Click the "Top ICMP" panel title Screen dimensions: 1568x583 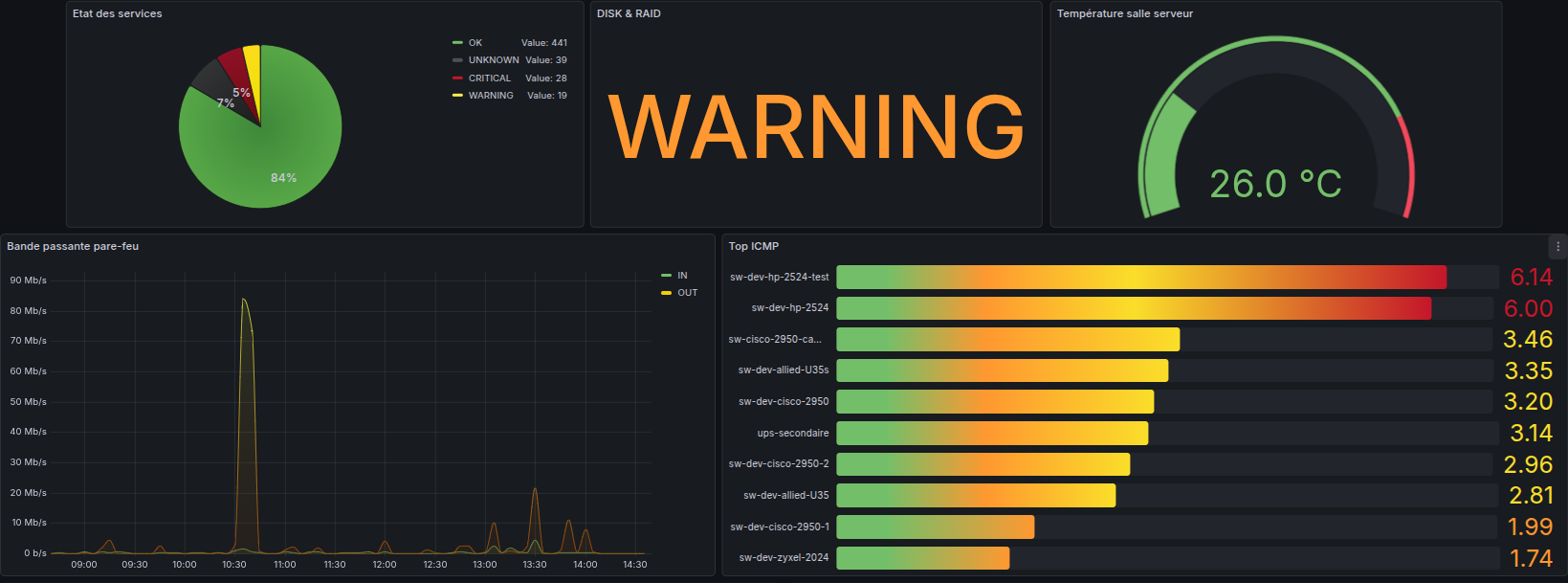point(754,246)
